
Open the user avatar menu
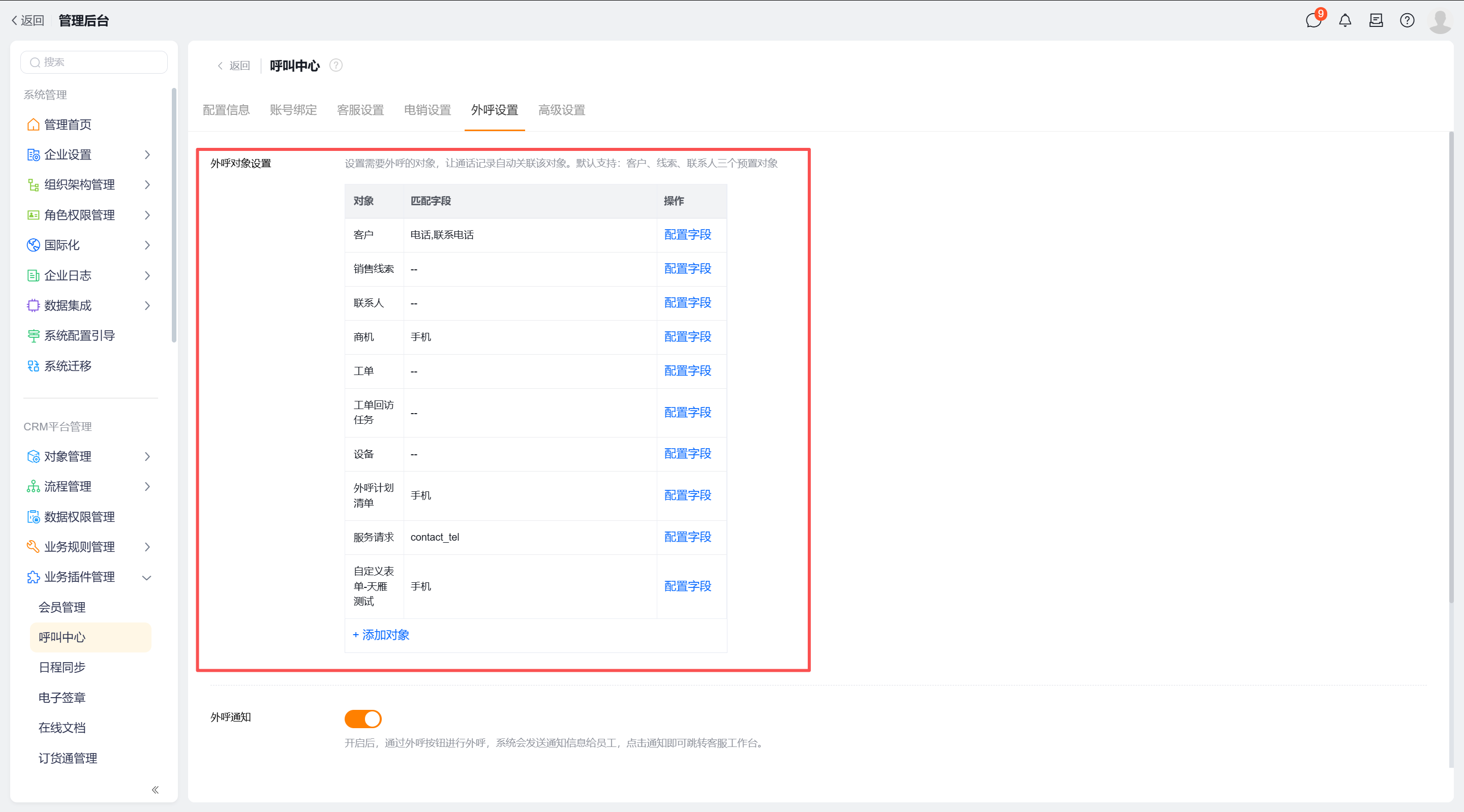(1440, 21)
